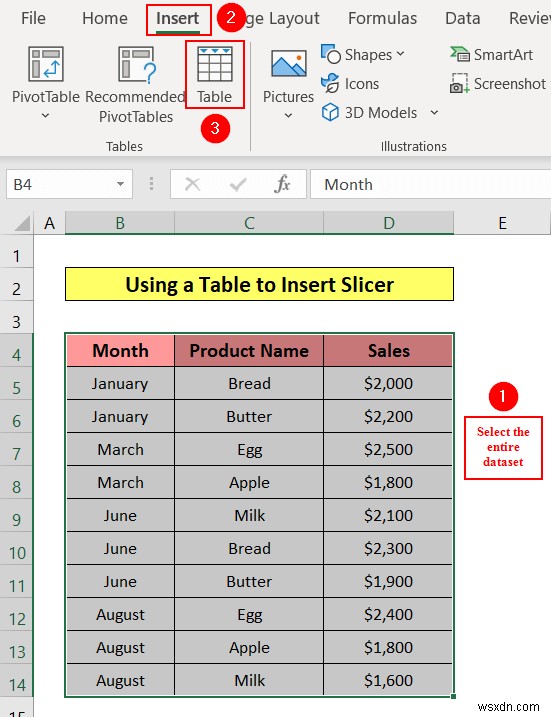Expand the 3D Models dropdown arrow
Viewport: 551px width, 717px height.
pos(434,112)
